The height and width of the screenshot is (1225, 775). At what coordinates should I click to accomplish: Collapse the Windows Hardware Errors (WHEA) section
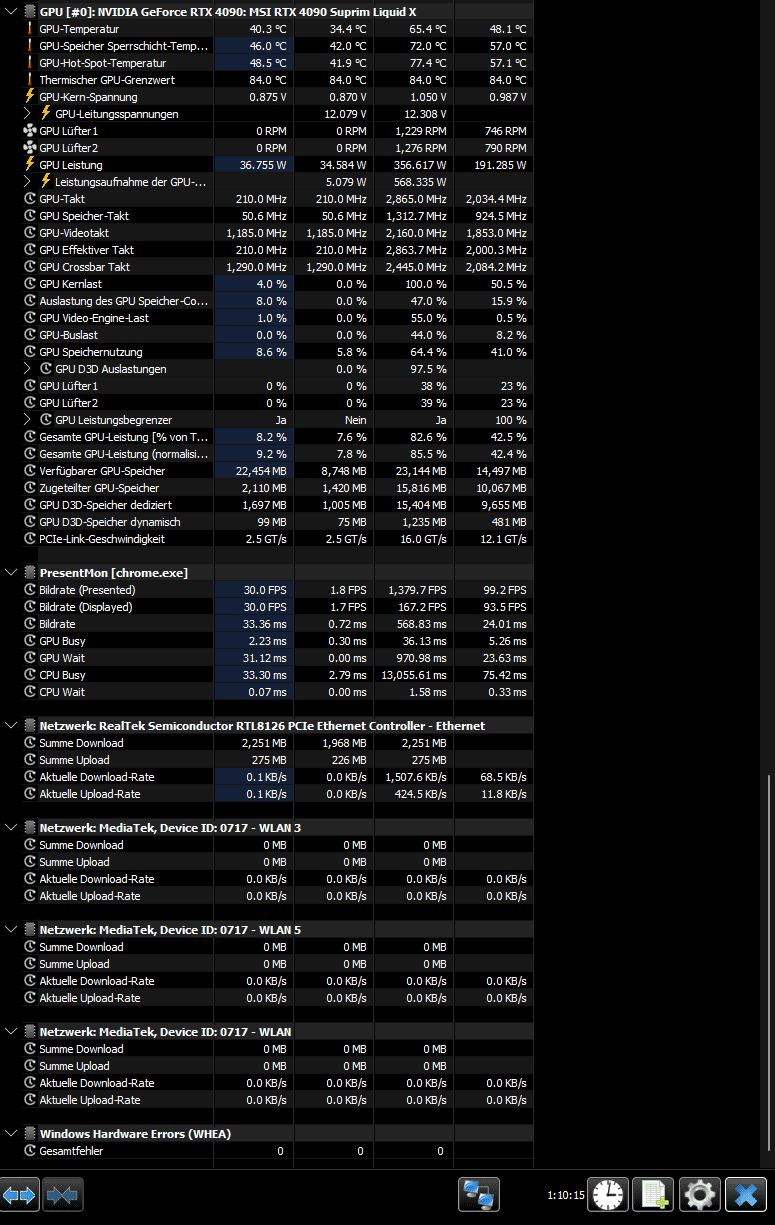pyautogui.click(x=11, y=1134)
